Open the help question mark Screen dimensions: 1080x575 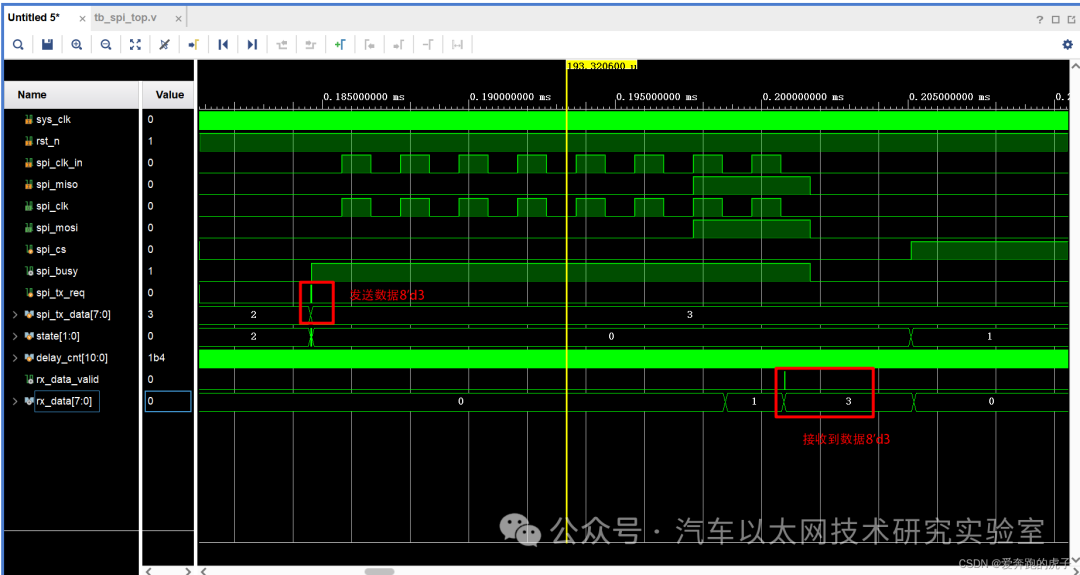click(1040, 19)
